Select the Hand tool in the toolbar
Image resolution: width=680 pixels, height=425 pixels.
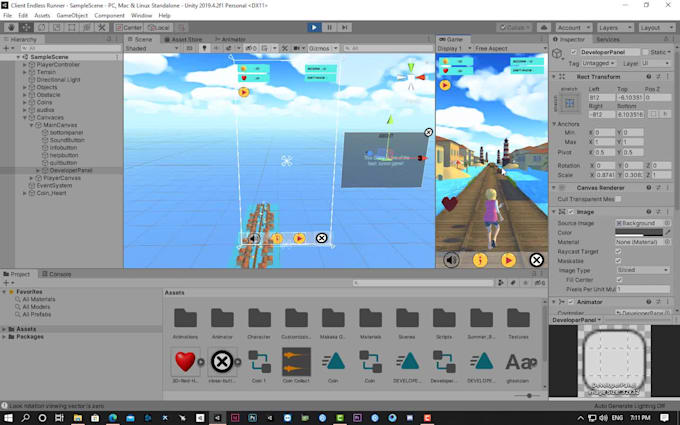[12, 28]
